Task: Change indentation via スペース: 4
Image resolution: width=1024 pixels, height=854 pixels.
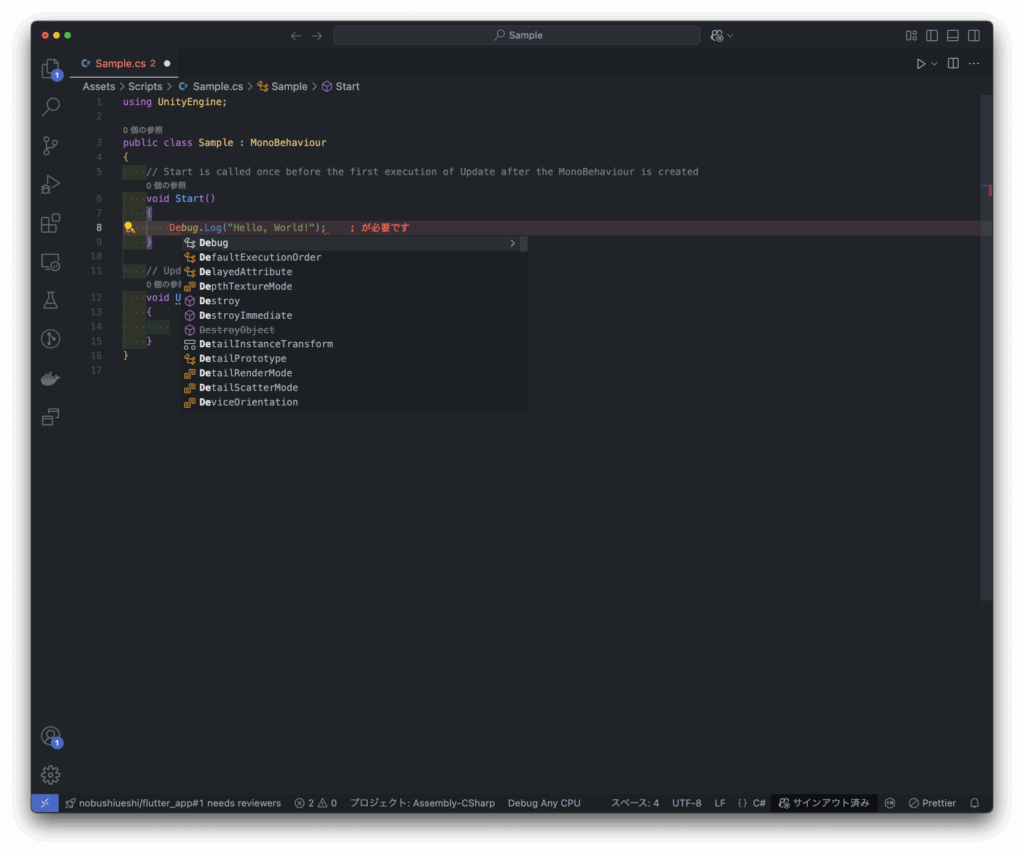Action: (635, 803)
